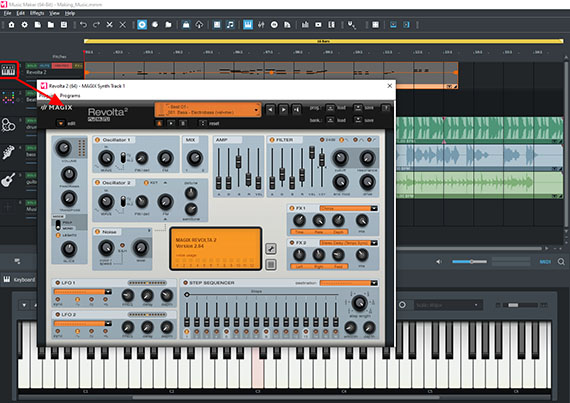Image resolution: width=570 pixels, height=403 pixels.
Task: Click the wrench settings button in Revolta
Action: point(270,249)
